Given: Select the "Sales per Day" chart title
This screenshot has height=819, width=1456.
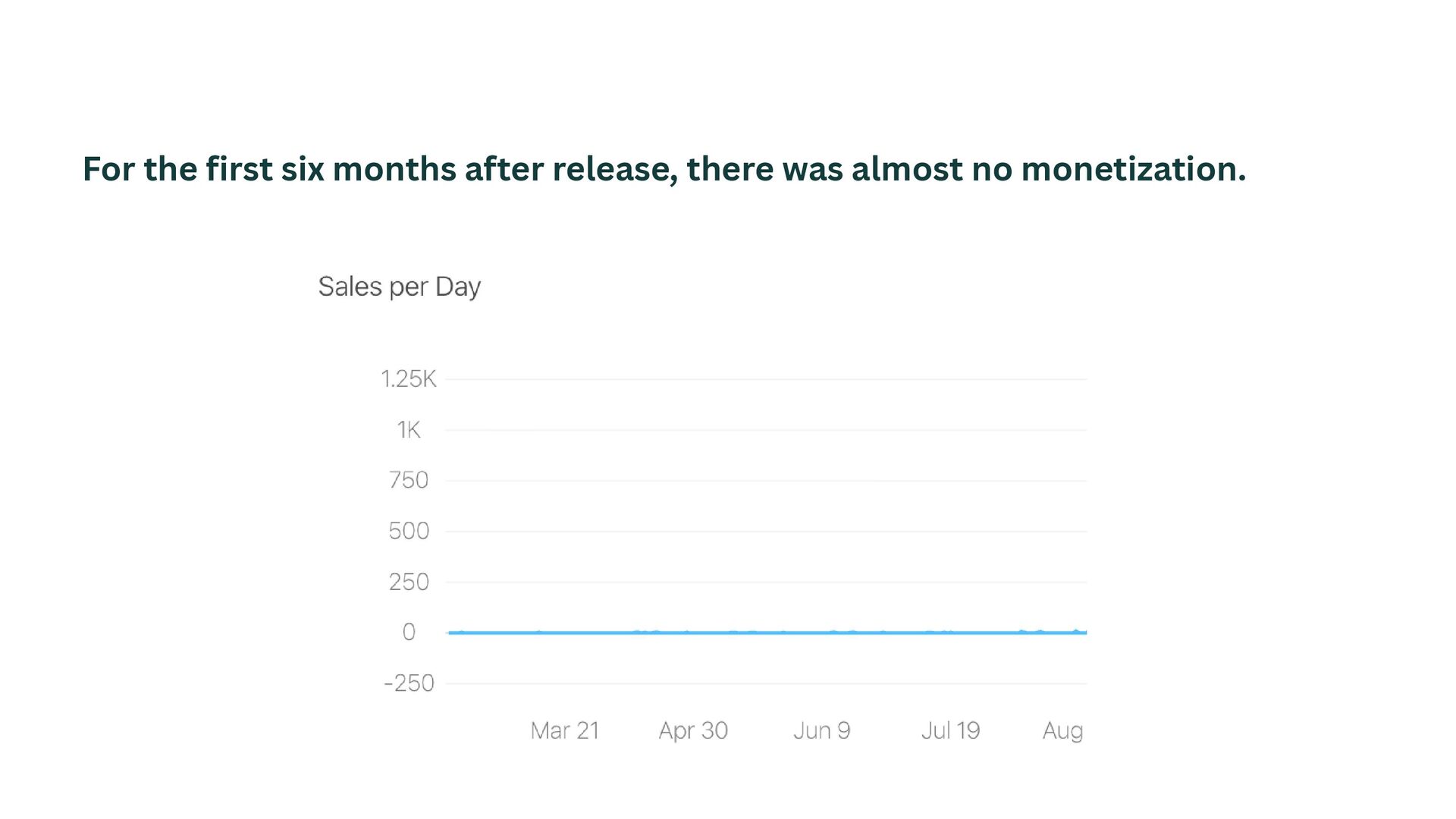Looking at the screenshot, I should point(399,287).
